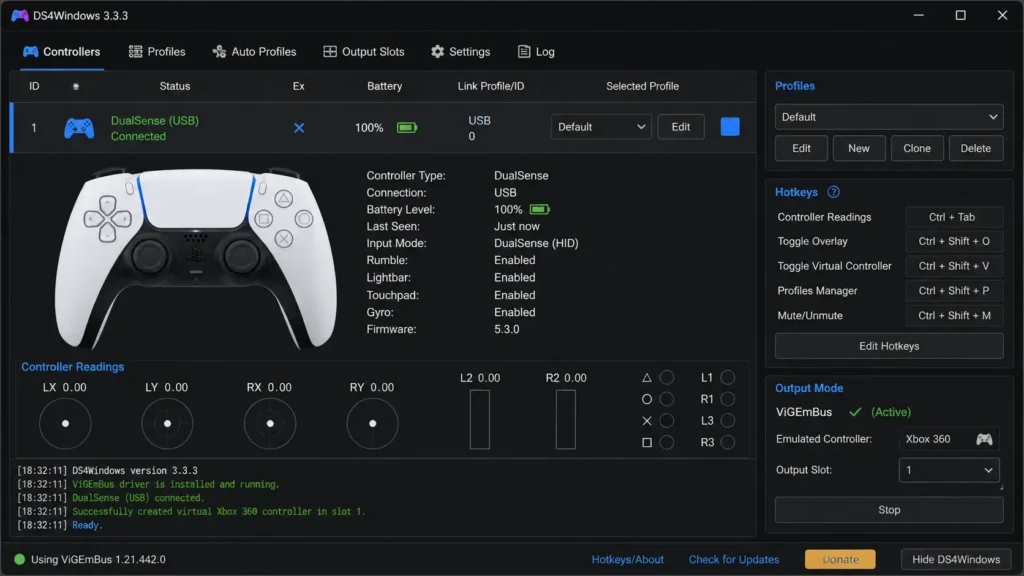Click the Status column header
Image resolution: width=1024 pixels, height=576 pixels.
[174, 86]
